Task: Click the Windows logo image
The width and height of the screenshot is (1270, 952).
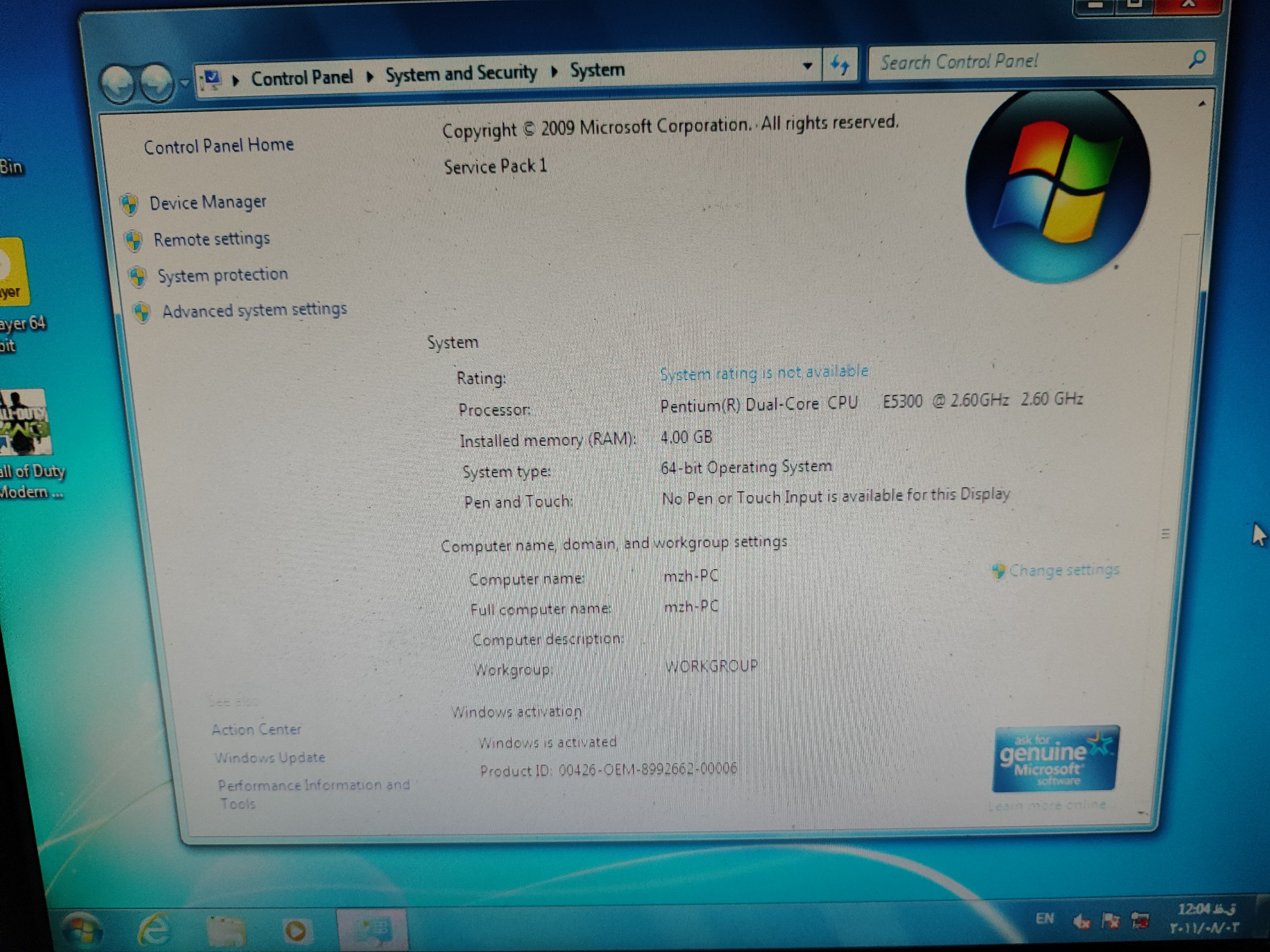Action: coord(1057,186)
